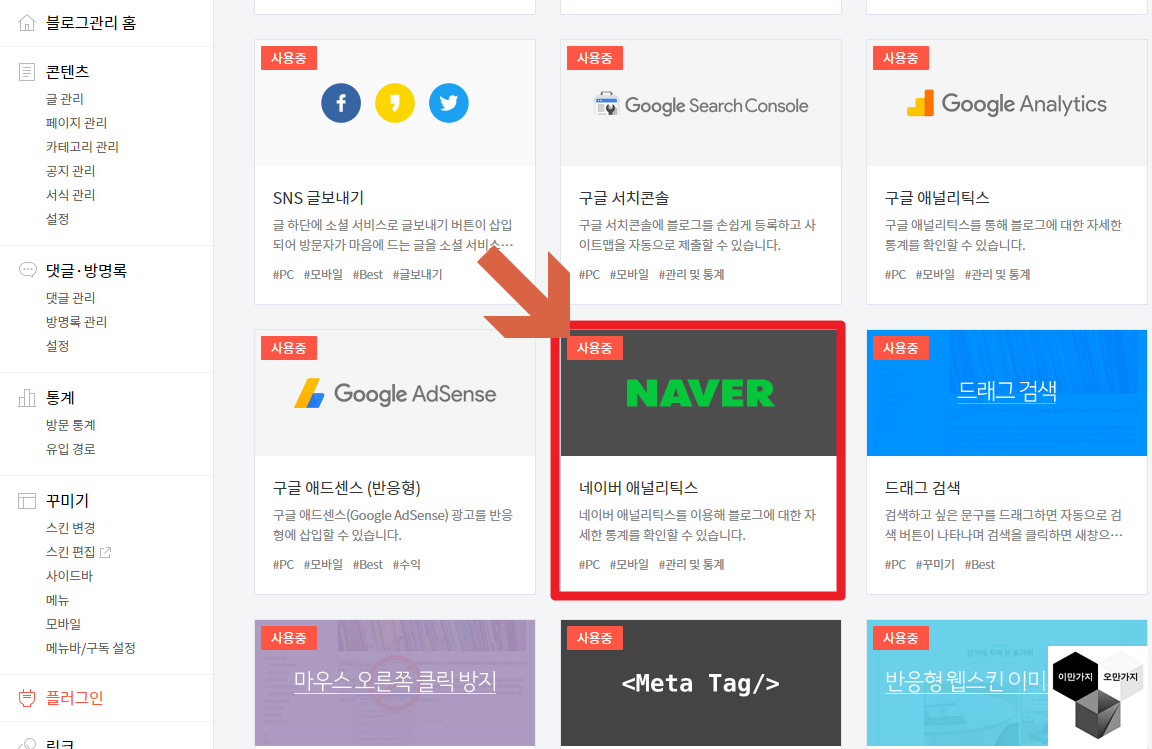Click the 이만가지 오만가지 cube badge

point(1097,696)
